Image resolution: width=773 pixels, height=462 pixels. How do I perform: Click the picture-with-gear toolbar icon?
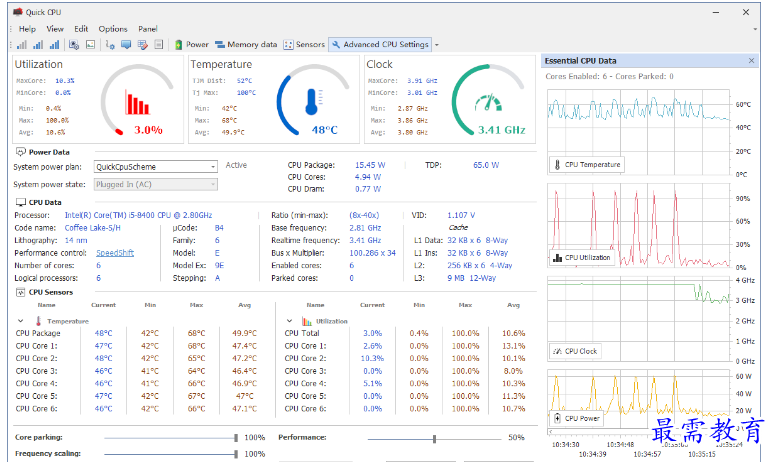pos(74,45)
